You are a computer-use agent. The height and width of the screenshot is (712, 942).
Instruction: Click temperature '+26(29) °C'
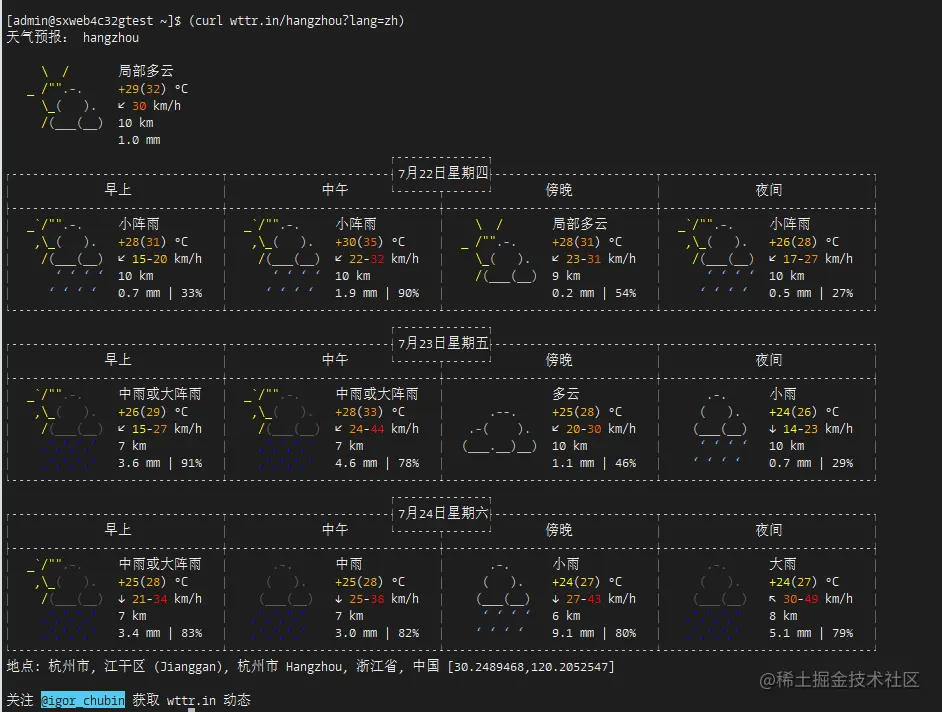pyautogui.click(x=153, y=412)
